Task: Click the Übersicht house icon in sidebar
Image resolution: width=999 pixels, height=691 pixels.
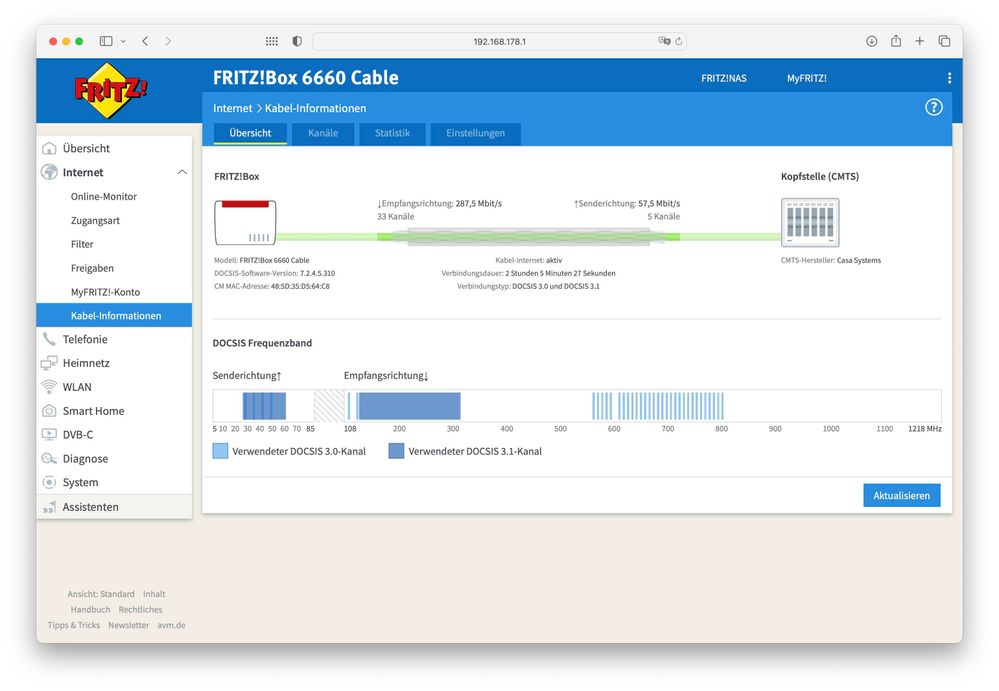Action: [x=49, y=148]
